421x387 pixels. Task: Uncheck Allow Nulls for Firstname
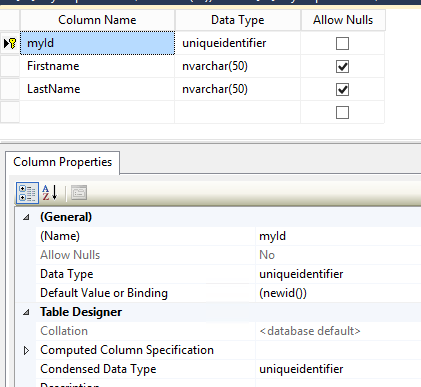click(x=342, y=66)
